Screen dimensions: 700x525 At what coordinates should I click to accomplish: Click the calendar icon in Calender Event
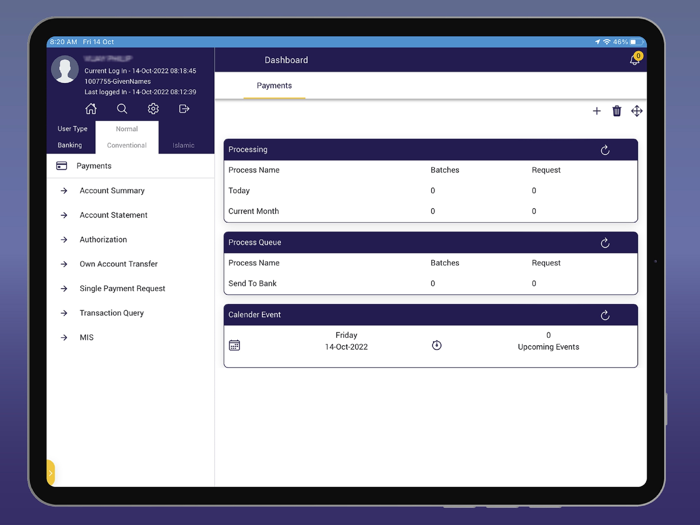234,345
